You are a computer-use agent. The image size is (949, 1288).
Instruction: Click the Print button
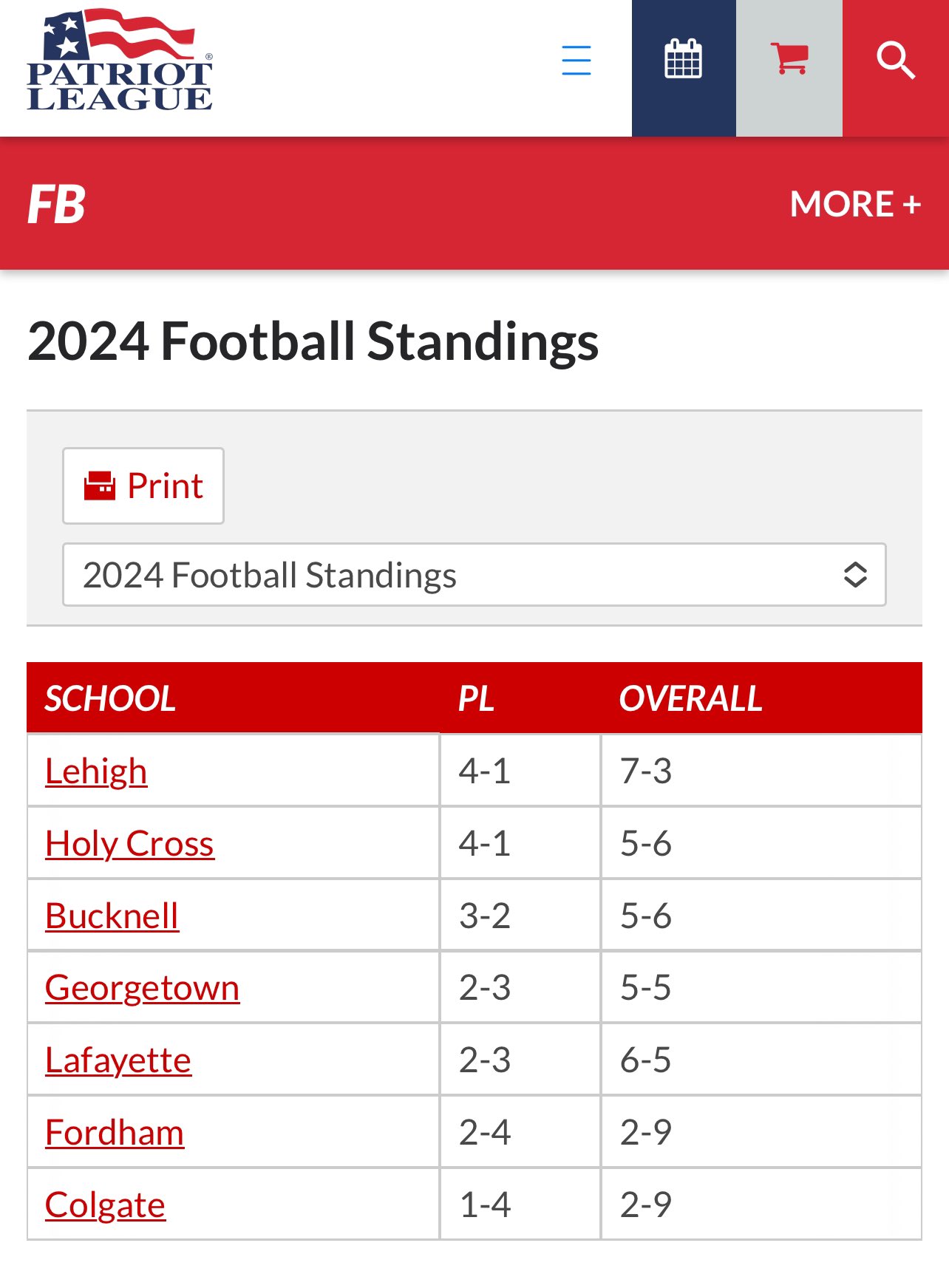click(143, 486)
